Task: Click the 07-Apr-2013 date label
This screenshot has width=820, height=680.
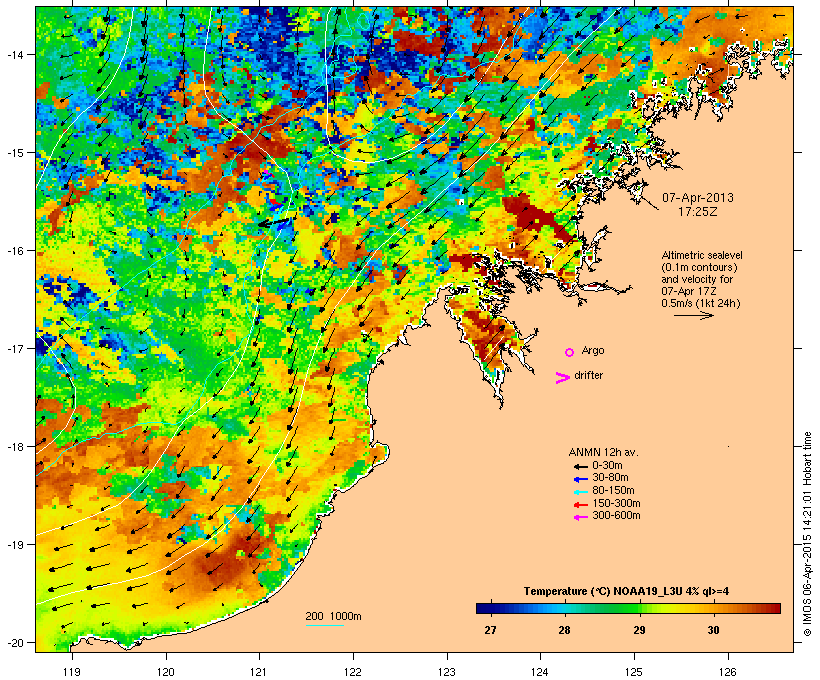Action: tap(698, 198)
